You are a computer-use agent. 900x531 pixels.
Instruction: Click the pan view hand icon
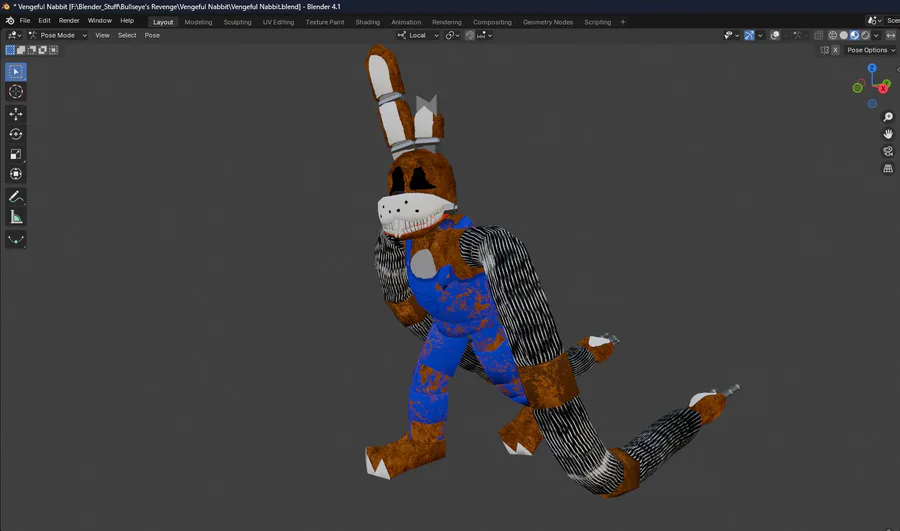pyautogui.click(x=888, y=134)
